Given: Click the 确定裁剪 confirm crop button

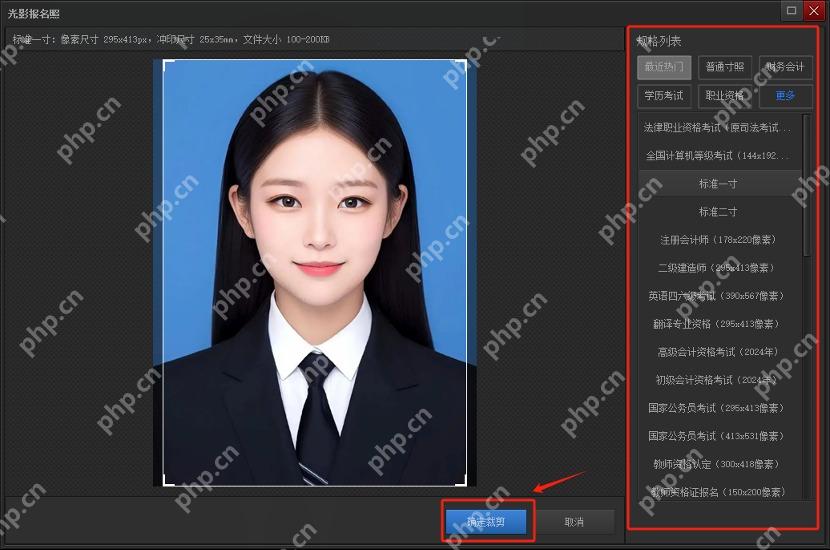Looking at the screenshot, I should 486,522.
